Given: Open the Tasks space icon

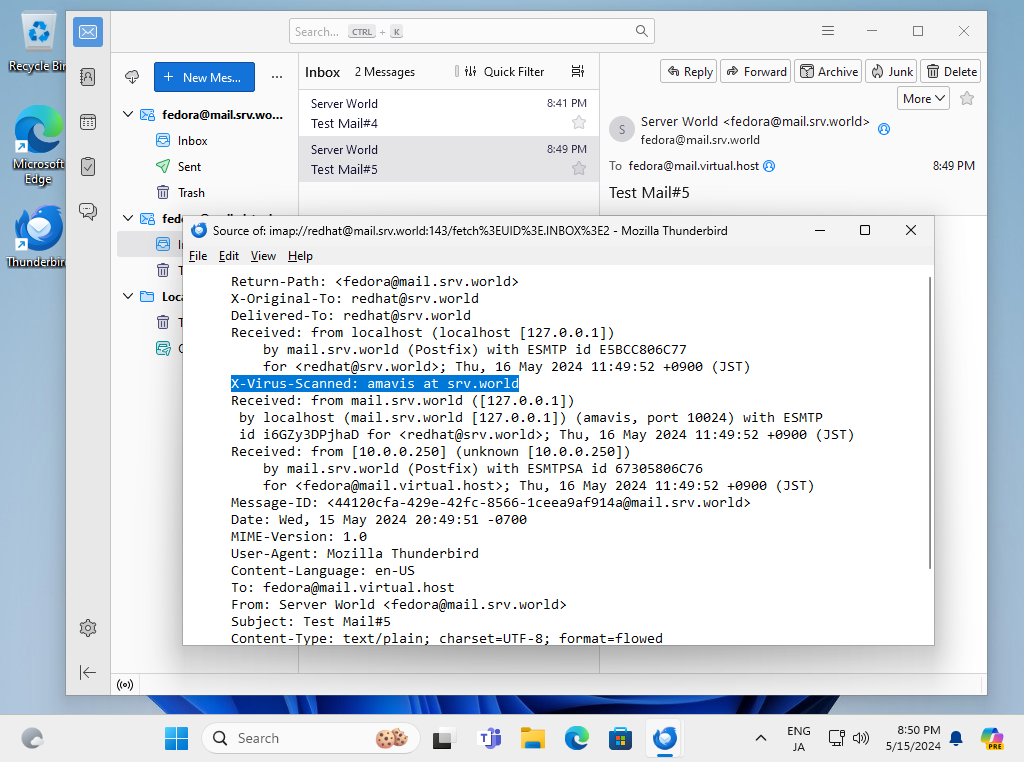Looking at the screenshot, I should [88, 166].
